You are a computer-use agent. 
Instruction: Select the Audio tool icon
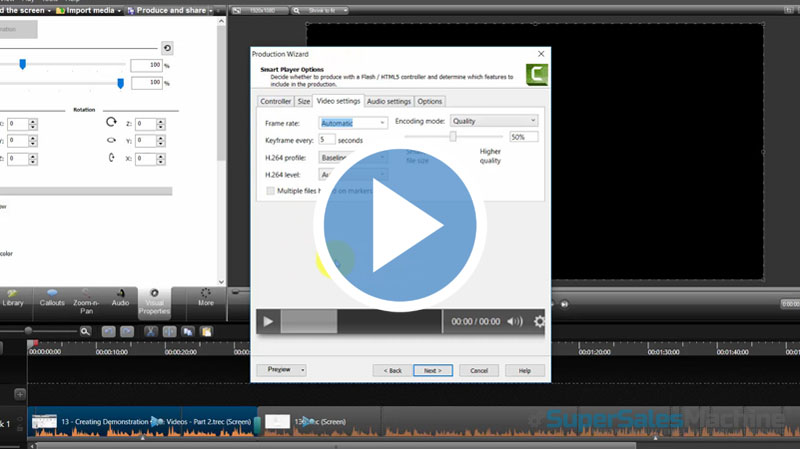tap(120, 297)
